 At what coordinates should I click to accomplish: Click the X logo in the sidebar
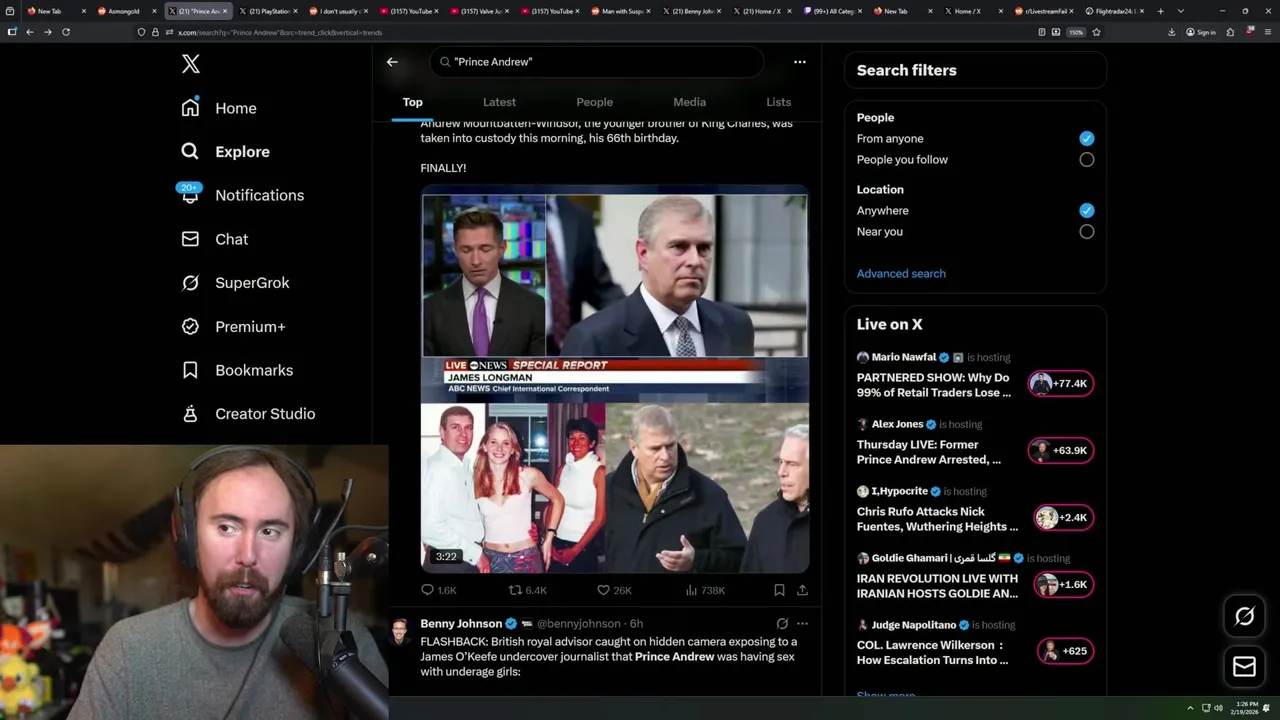(191, 64)
